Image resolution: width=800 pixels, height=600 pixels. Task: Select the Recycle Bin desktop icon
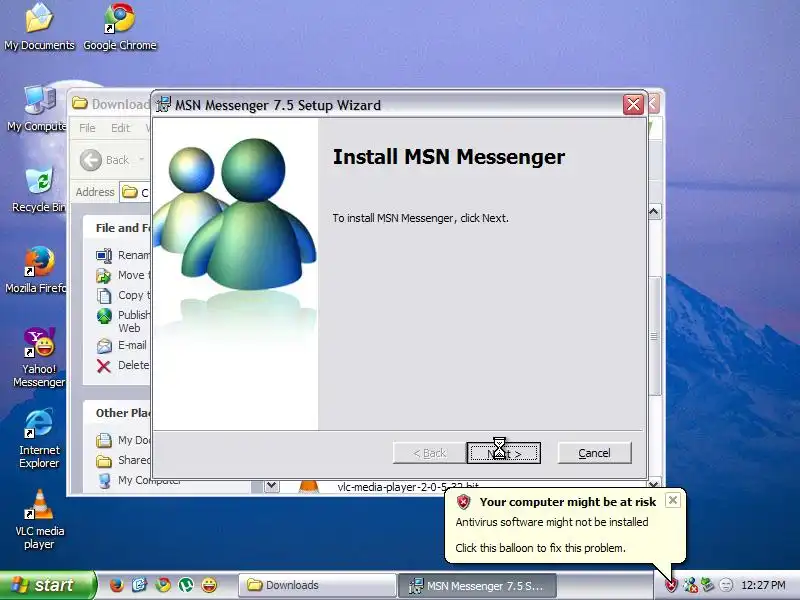tap(39, 189)
